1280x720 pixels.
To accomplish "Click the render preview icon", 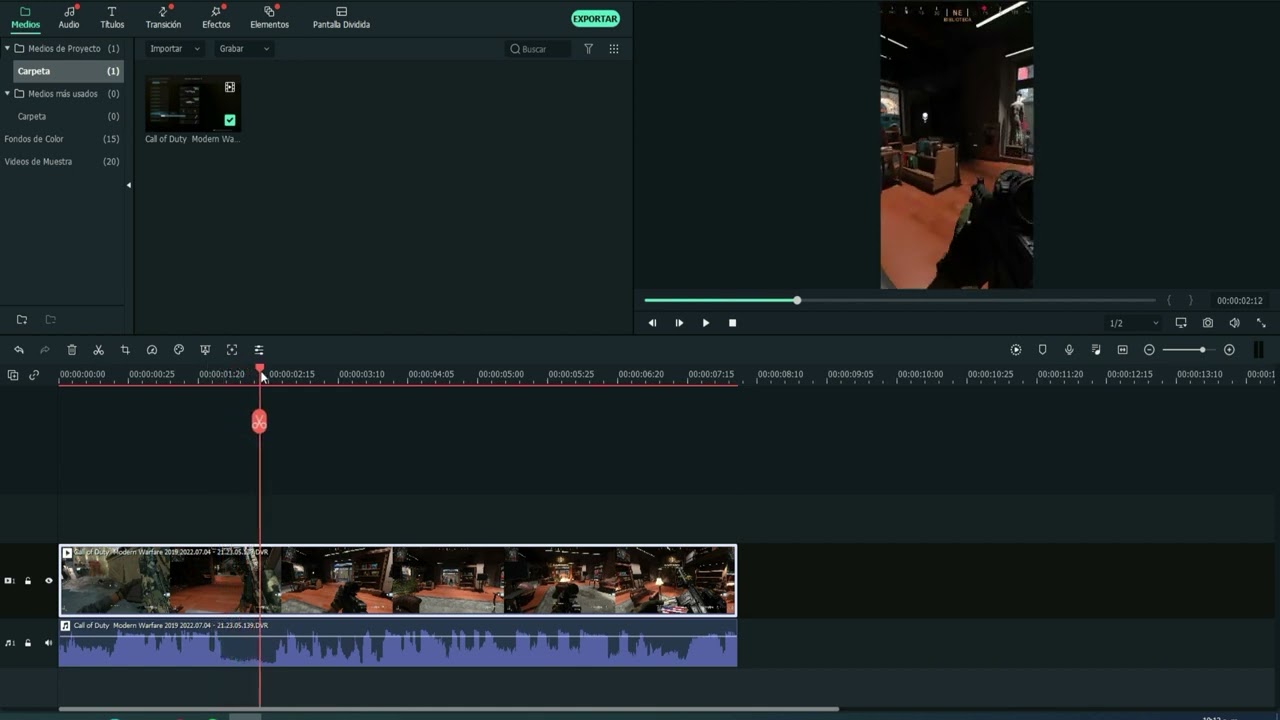I will coord(1016,350).
